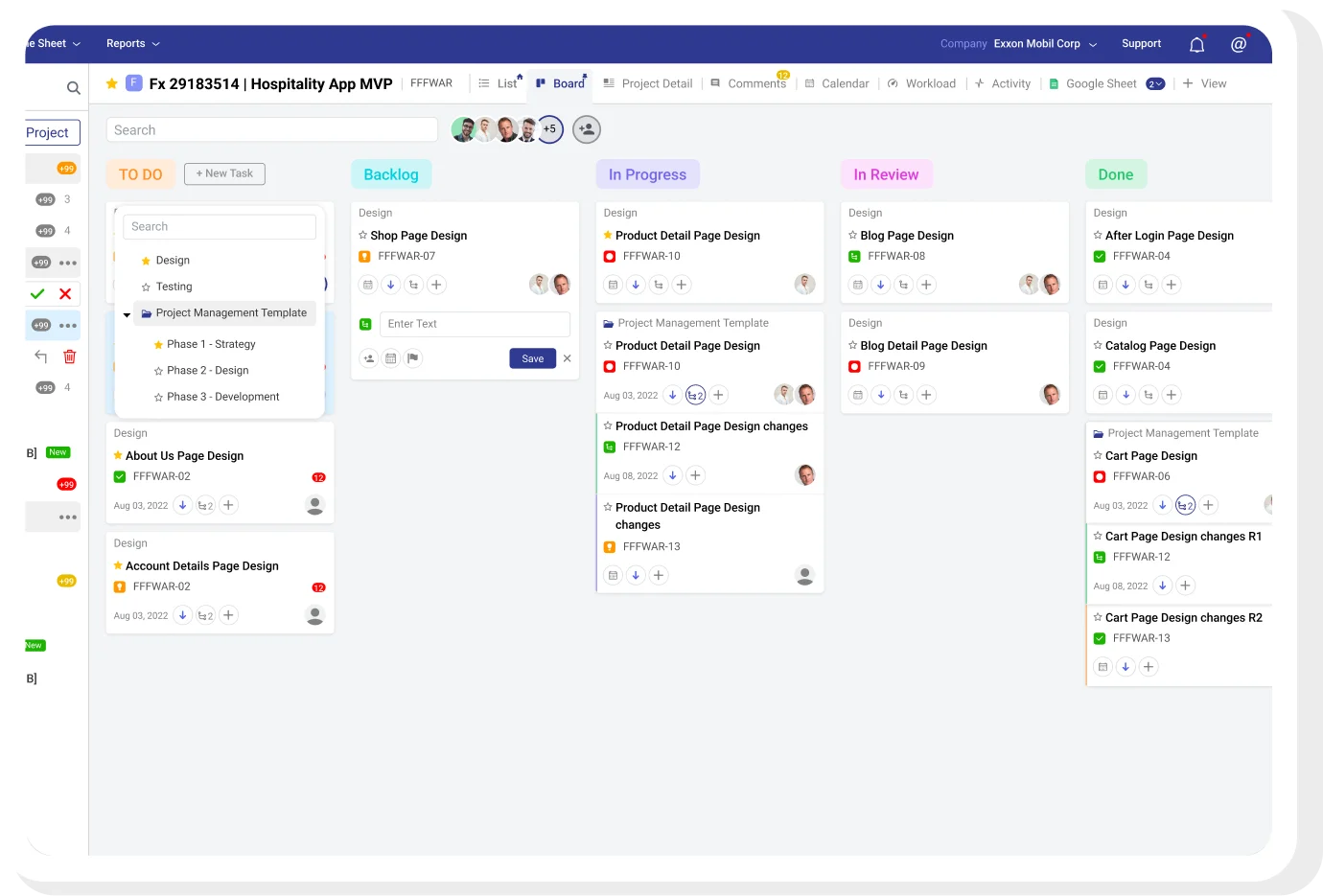Open the notifications bell icon
Viewport: 1323px width, 896px height.
1196,44
